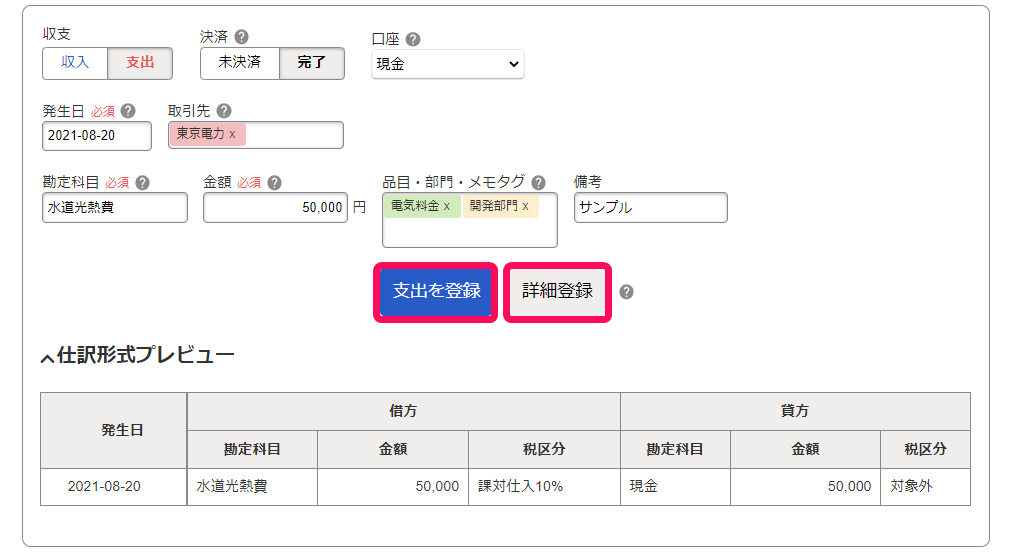
Task: Focus the 備考 remarks field
Action: tap(651, 207)
